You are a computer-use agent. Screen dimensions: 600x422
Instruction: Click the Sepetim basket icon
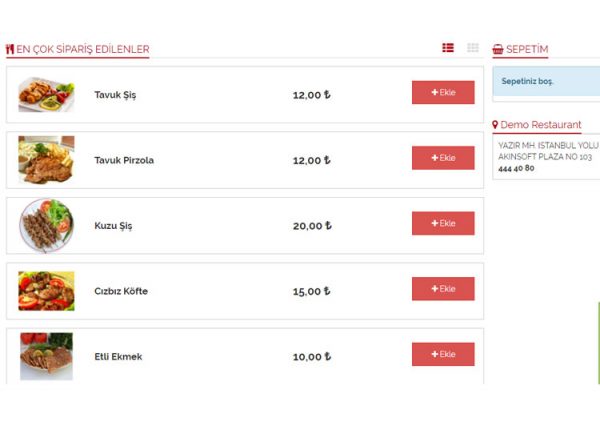coord(498,49)
